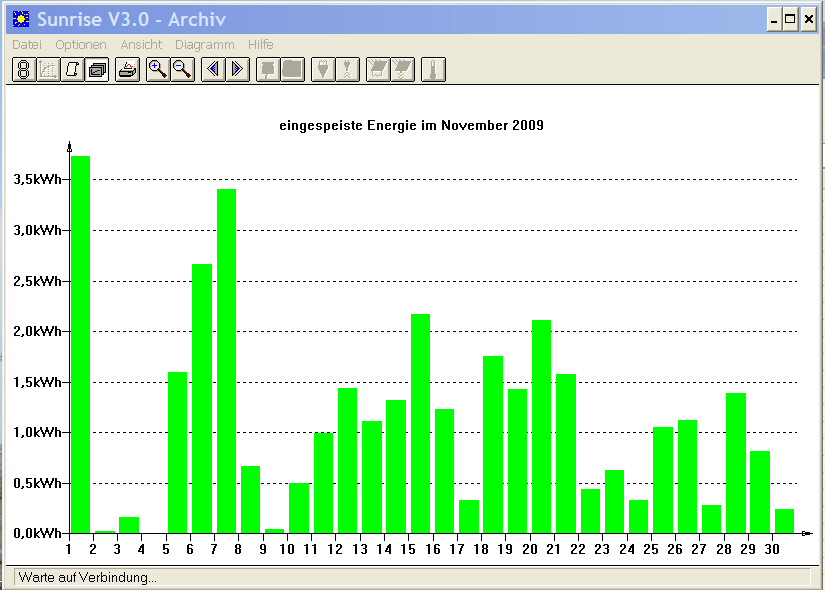Zoom in with the plus magnifier
This screenshot has width=825, height=590.
(158, 69)
